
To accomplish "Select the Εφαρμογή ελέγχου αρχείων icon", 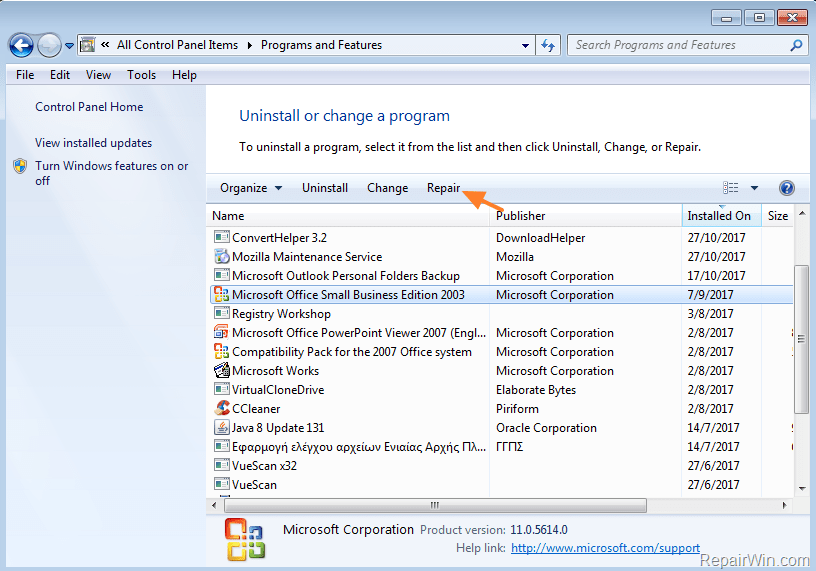I will pos(222,447).
